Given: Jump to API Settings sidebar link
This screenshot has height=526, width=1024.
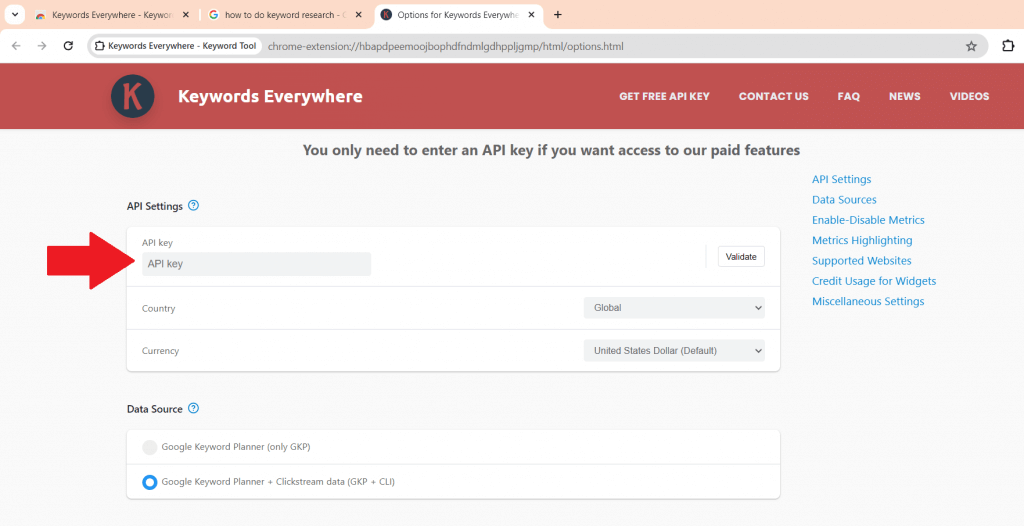Looking at the screenshot, I should coord(841,179).
